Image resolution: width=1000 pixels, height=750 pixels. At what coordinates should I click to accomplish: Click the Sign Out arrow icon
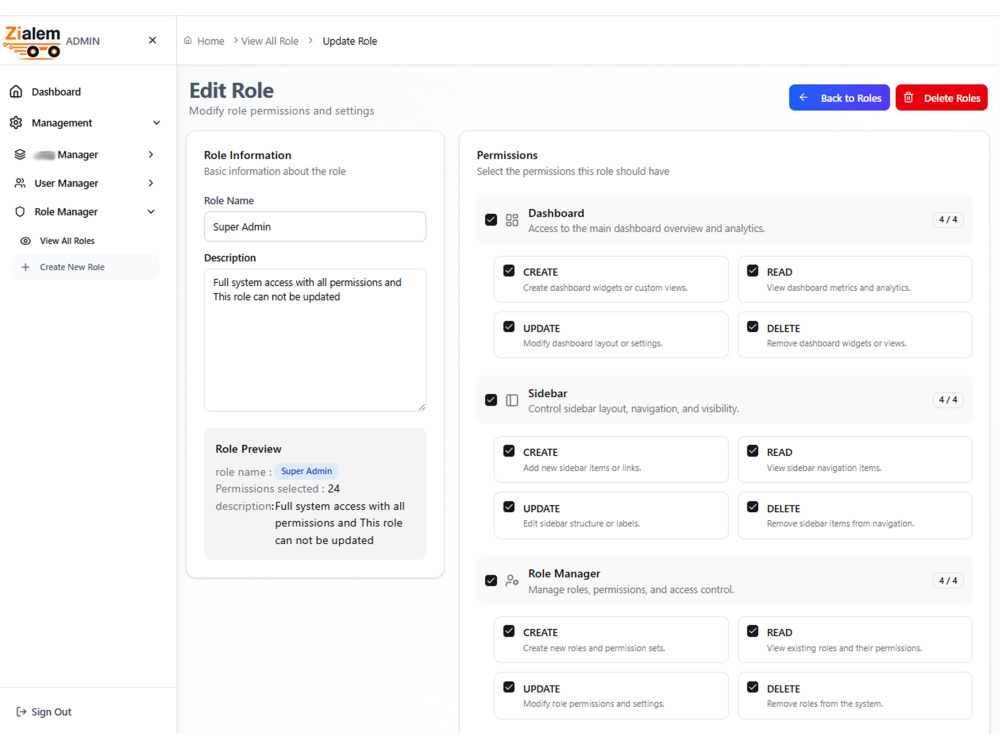pos(21,712)
